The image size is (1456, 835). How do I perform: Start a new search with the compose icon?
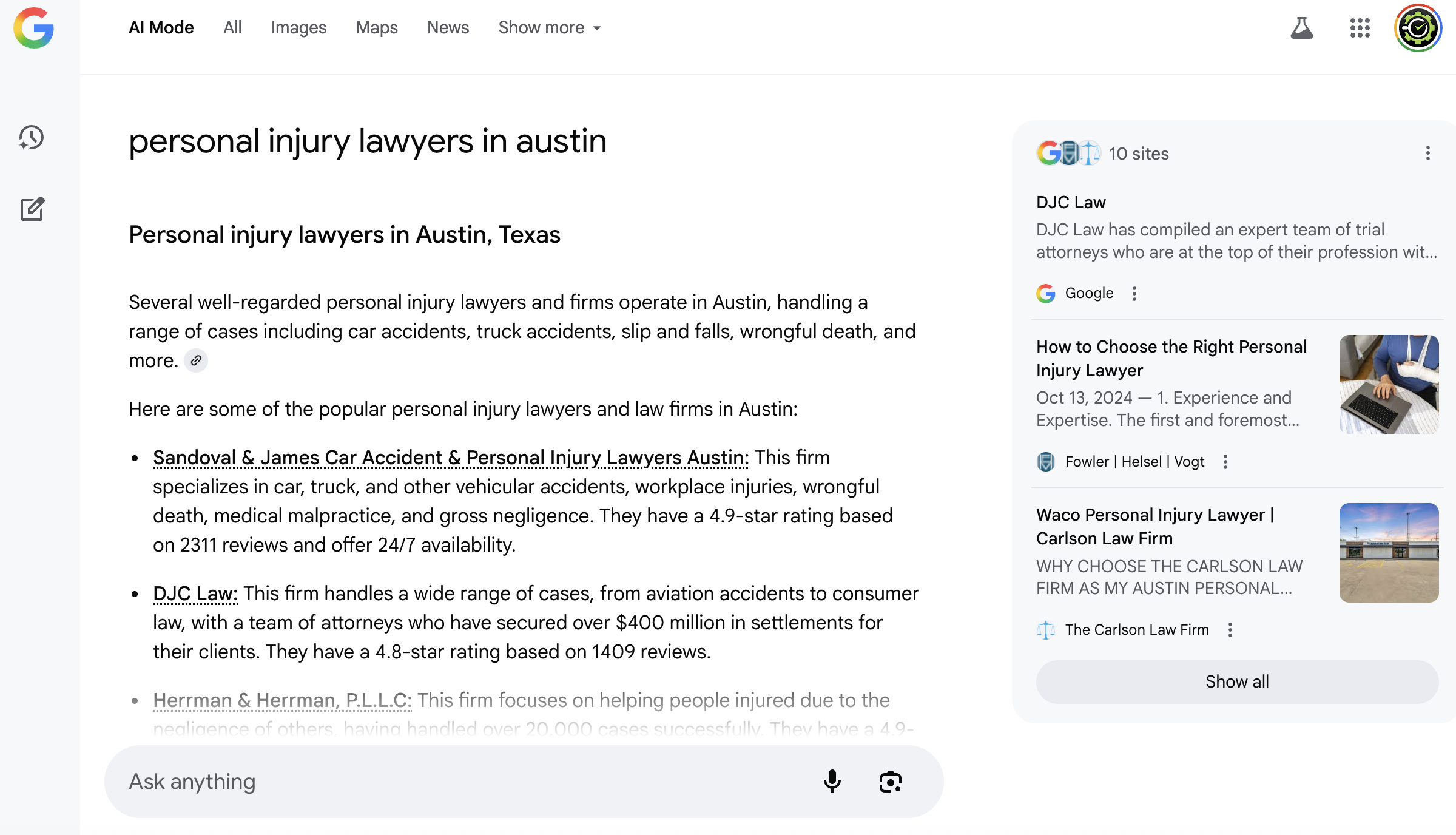(x=32, y=209)
